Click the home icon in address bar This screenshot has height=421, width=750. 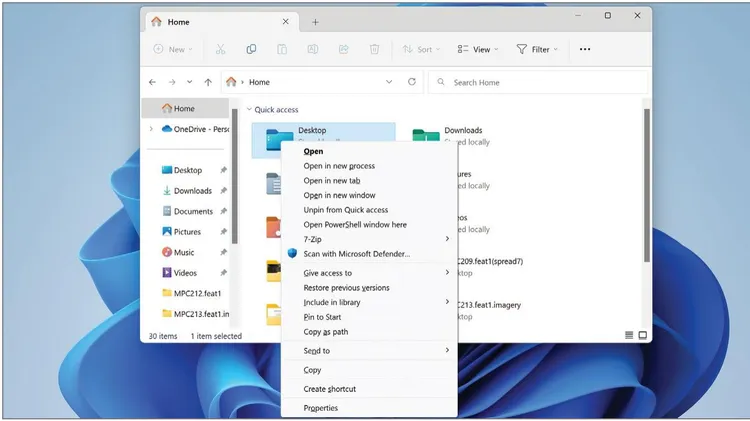pyautogui.click(x=231, y=82)
